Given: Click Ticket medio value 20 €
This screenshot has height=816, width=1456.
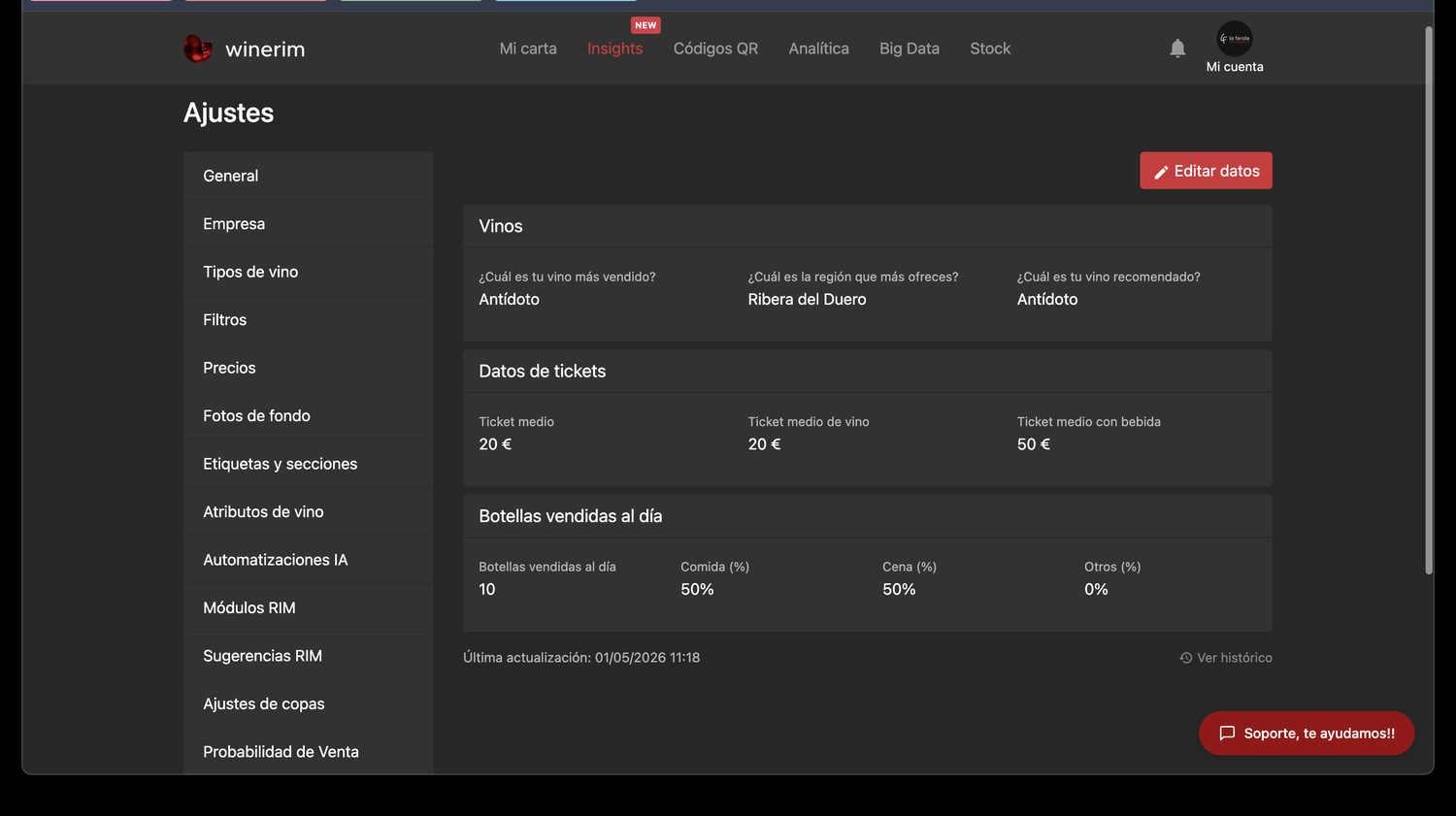Looking at the screenshot, I should 495,444.
